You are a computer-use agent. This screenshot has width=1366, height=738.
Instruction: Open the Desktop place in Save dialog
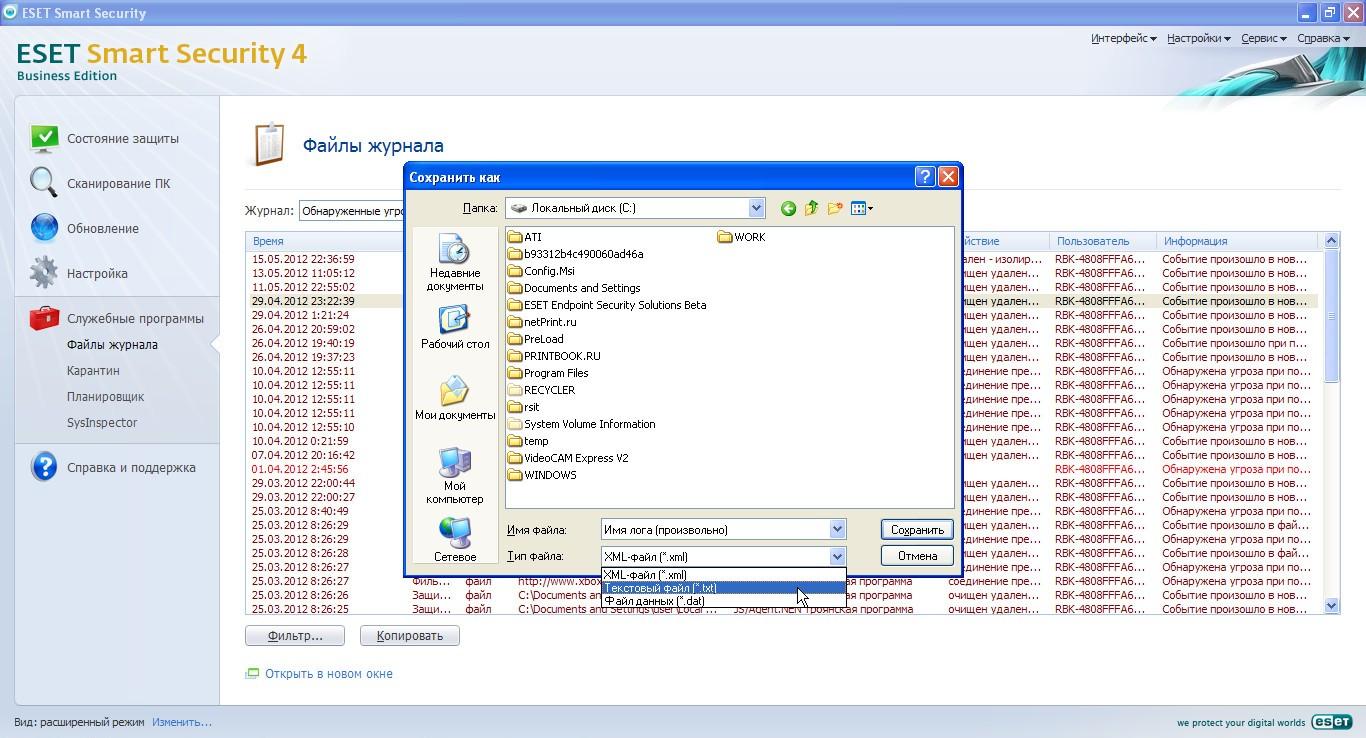[455, 328]
